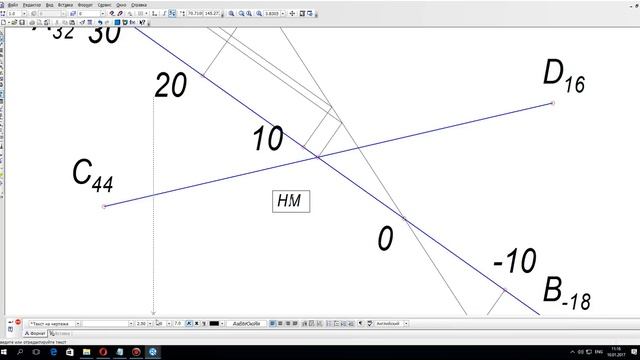Switch to the Формат tab
Viewport: 640px width, 360px height.
35,333
